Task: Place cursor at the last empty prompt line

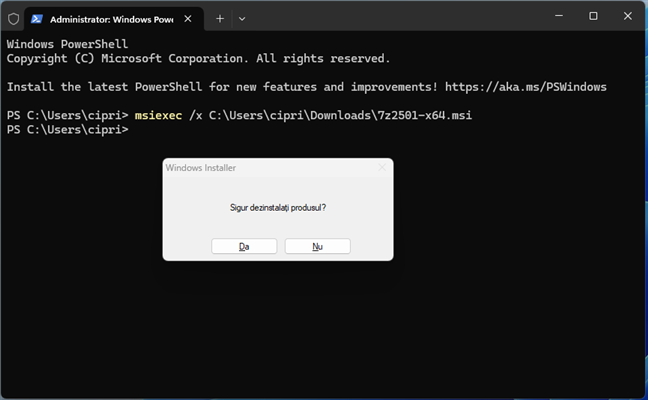Action: [x=140, y=130]
